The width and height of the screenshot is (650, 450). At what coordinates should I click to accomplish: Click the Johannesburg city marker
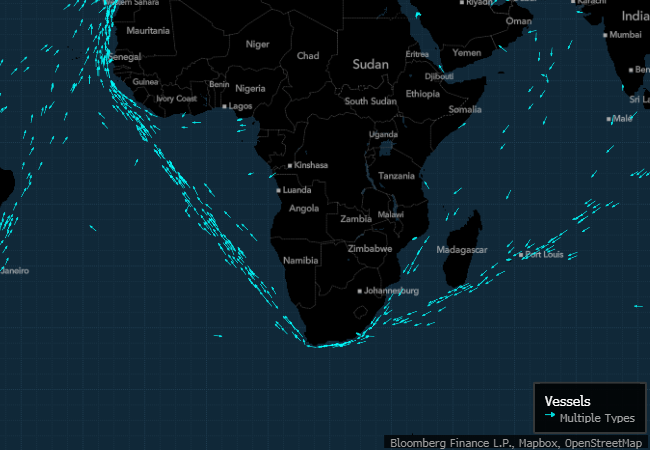360,291
